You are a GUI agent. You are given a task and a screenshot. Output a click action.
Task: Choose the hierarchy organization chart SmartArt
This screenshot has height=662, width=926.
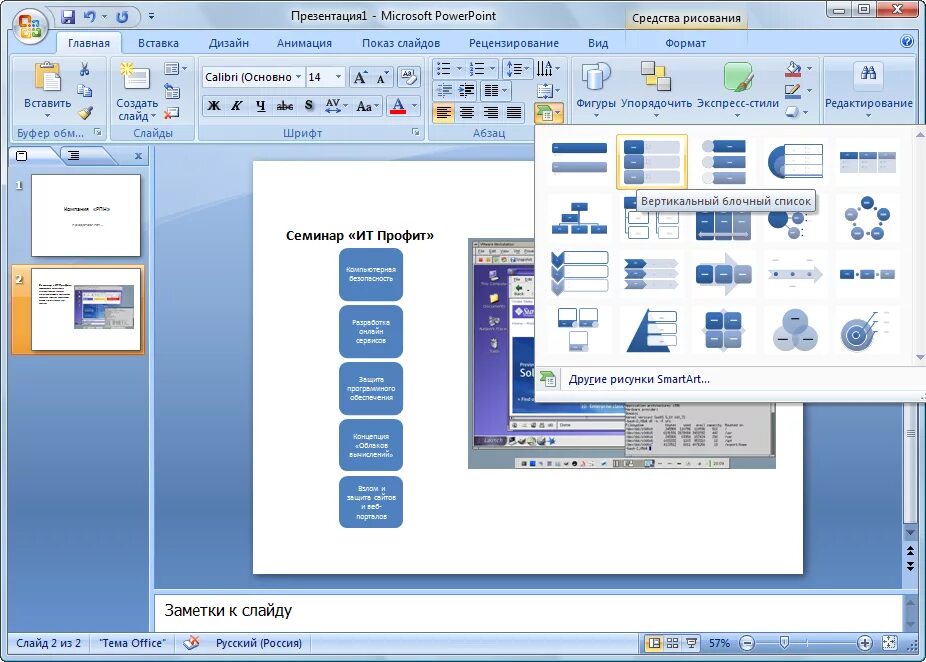coord(579,218)
